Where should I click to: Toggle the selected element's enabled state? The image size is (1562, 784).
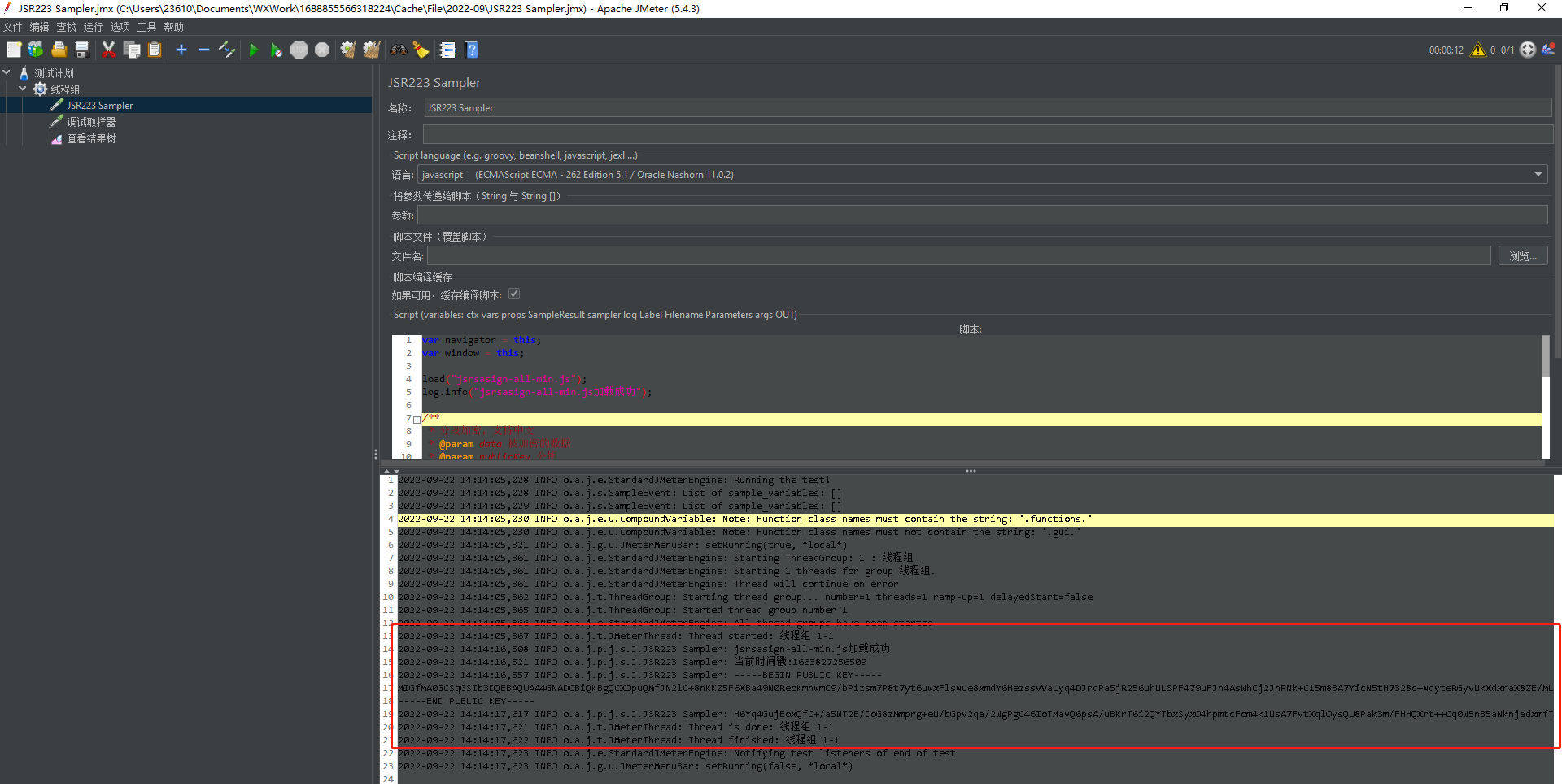click(x=227, y=50)
